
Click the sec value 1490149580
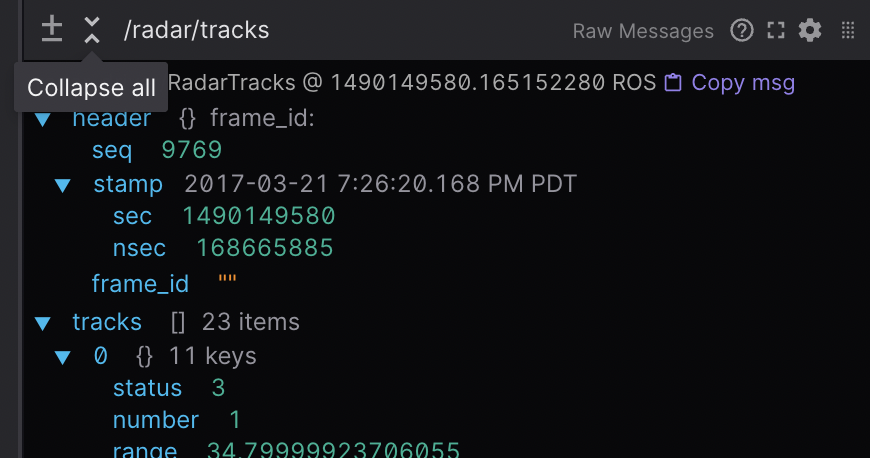click(x=259, y=216)
